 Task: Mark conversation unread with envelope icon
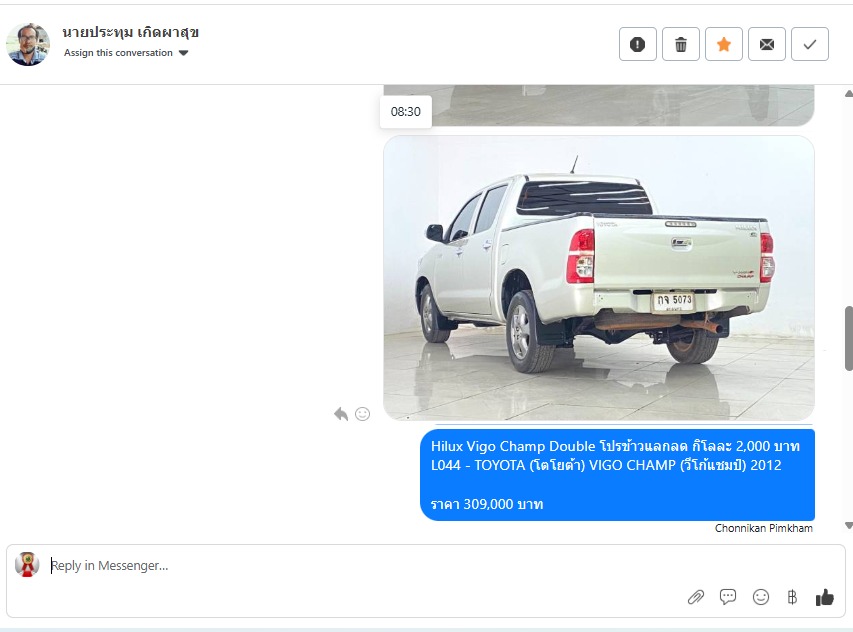pos(767,44)
